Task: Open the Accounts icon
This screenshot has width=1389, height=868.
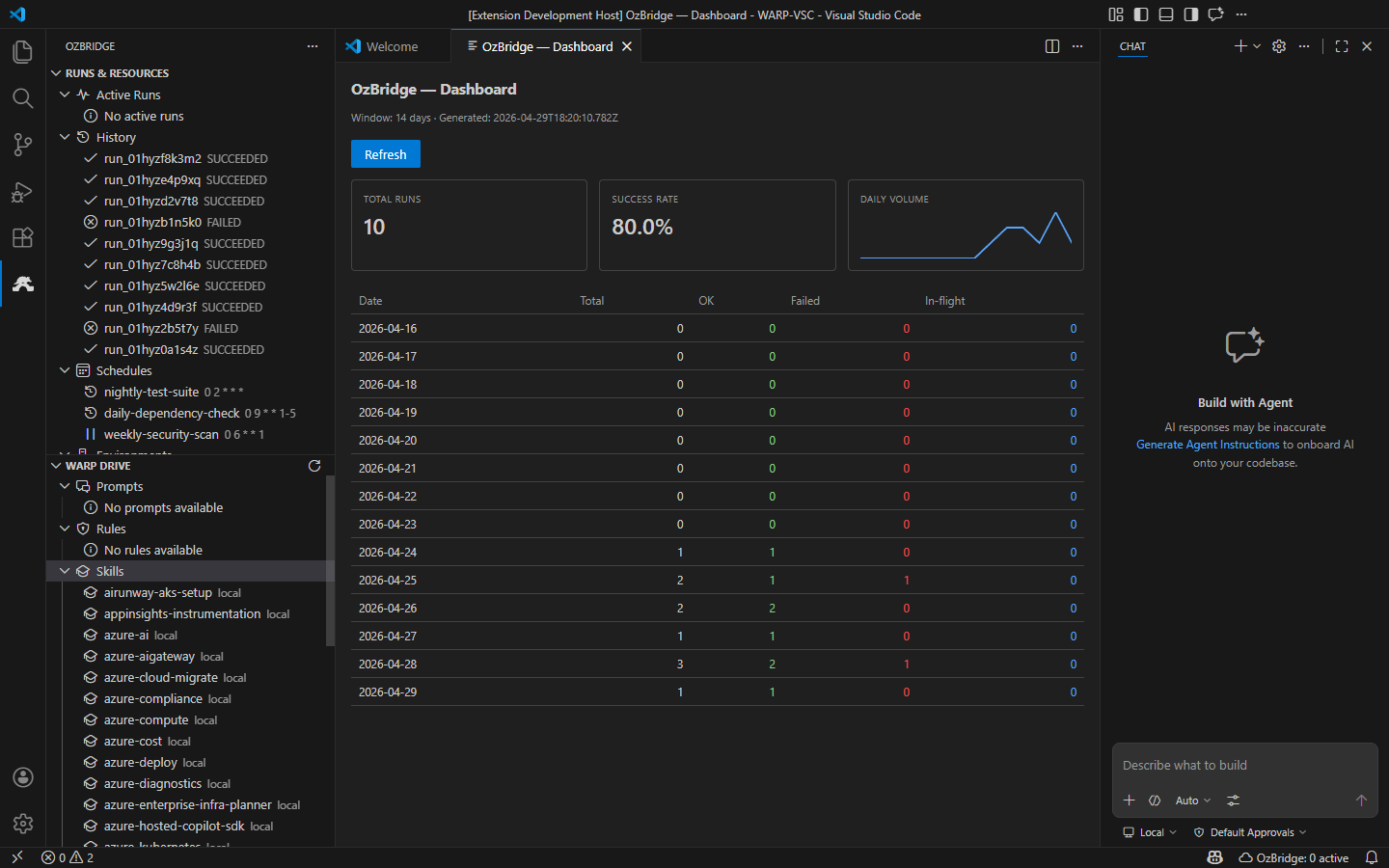Action: [x=22, y=777]
